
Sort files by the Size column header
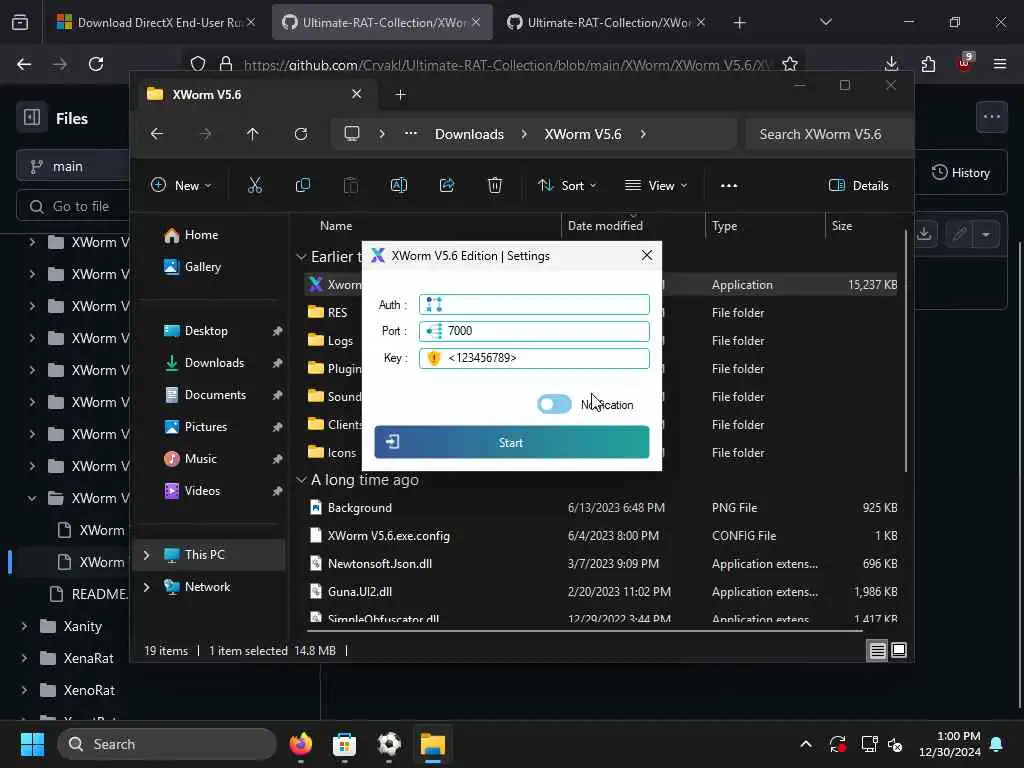[842, 226]
